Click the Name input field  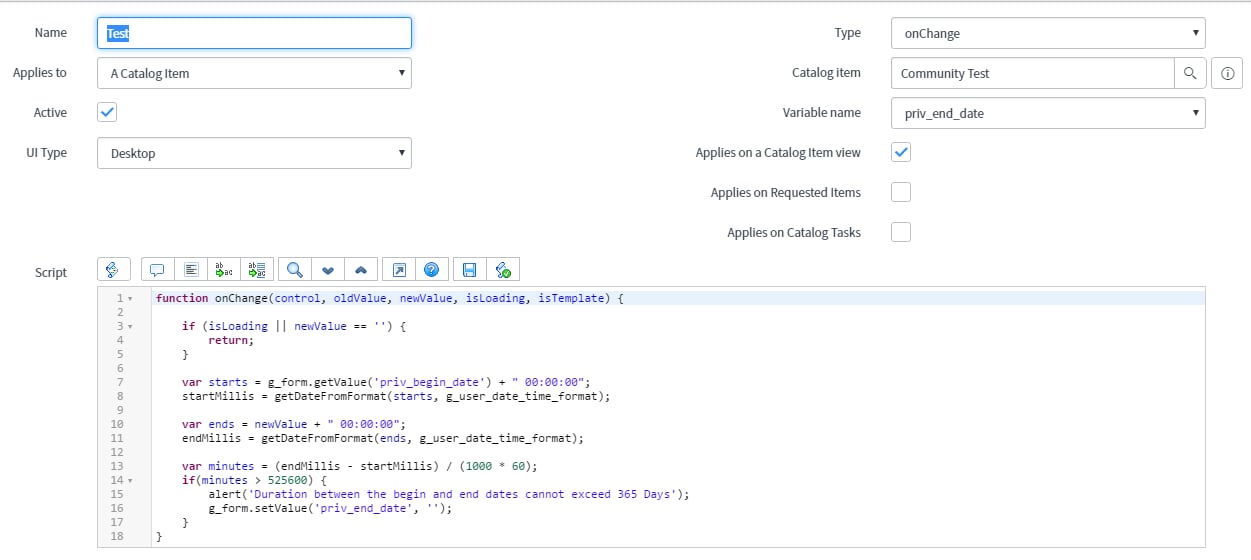254,33
